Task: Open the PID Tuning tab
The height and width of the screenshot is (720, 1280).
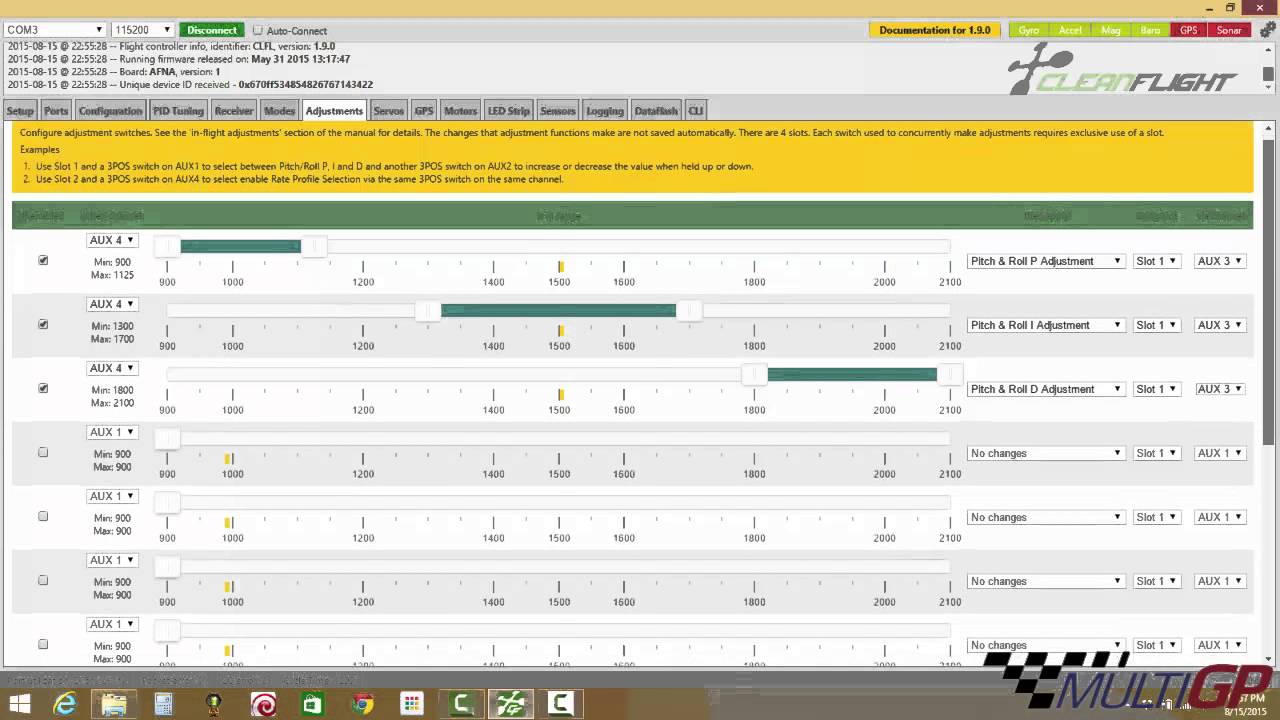Action: [x=178, y=111]
